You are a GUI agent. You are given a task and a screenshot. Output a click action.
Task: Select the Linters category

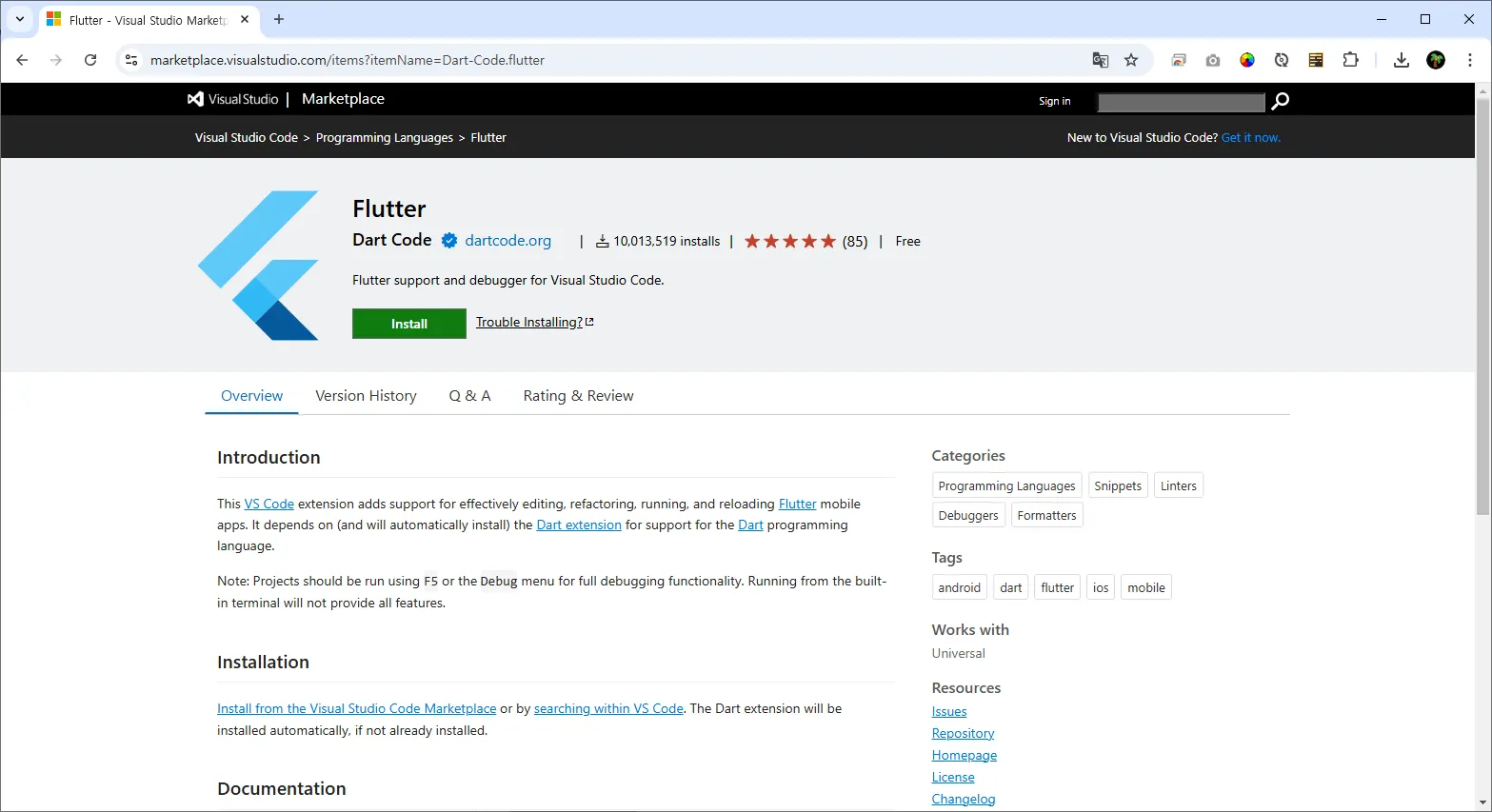(1179, 485)
